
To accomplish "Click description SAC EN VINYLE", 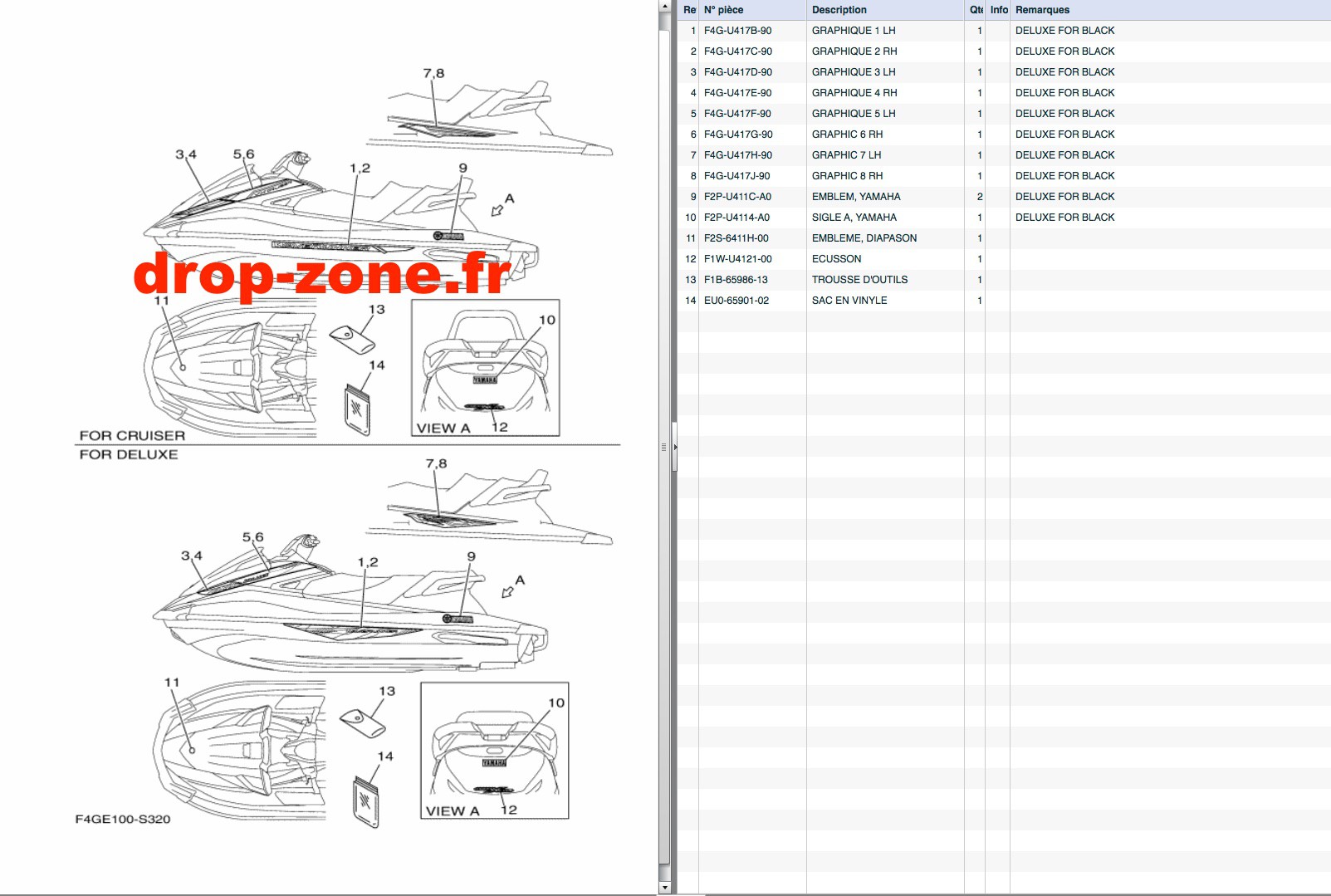I will (849, 301).
